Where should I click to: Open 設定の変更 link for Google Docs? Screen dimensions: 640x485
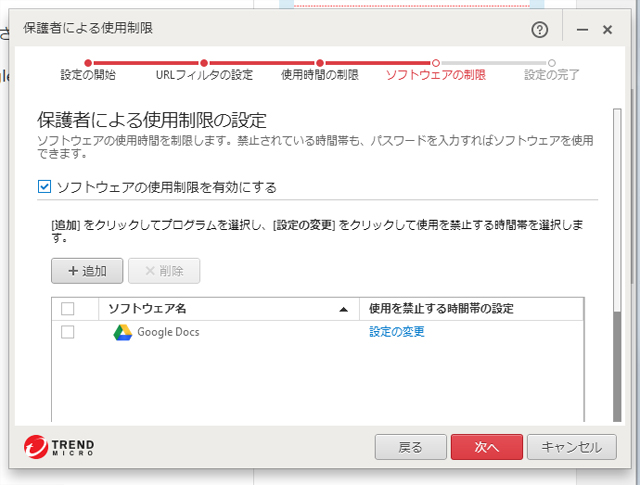[x=397, y=332]
